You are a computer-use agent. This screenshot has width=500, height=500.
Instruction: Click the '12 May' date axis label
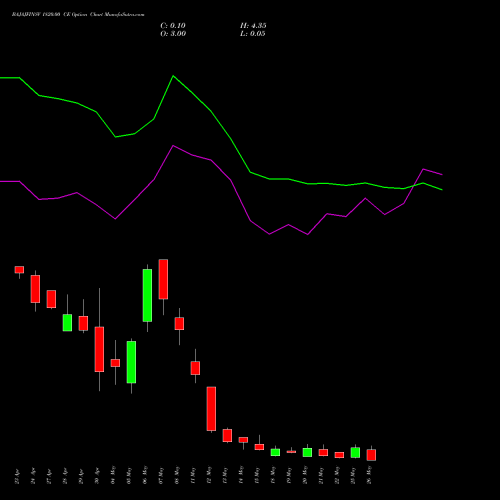[x=210, y=475]
